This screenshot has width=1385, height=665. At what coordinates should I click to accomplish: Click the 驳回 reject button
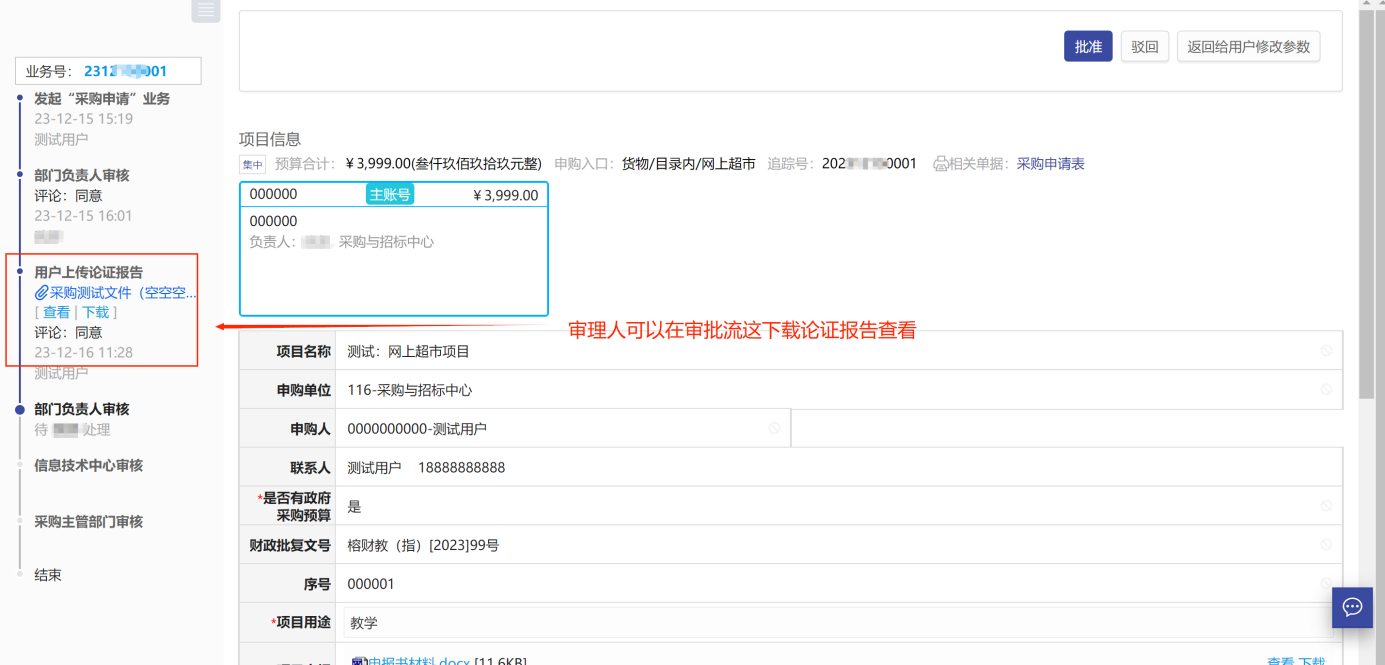point(1144,47)
